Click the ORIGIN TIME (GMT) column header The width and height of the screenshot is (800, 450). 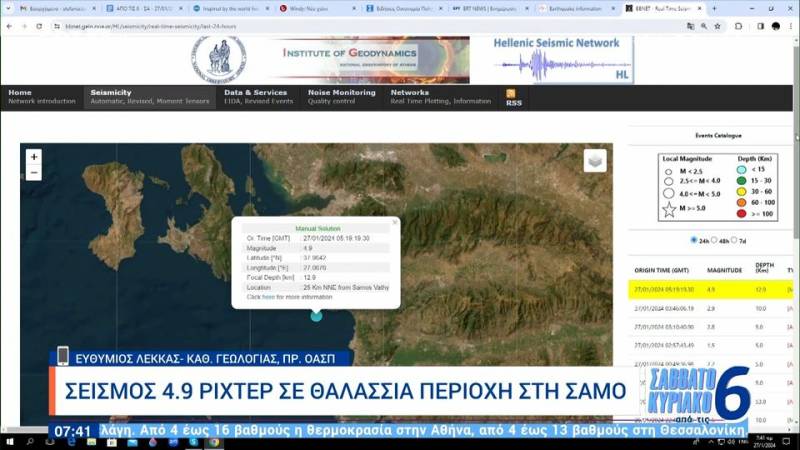click(x=661, y=270)
